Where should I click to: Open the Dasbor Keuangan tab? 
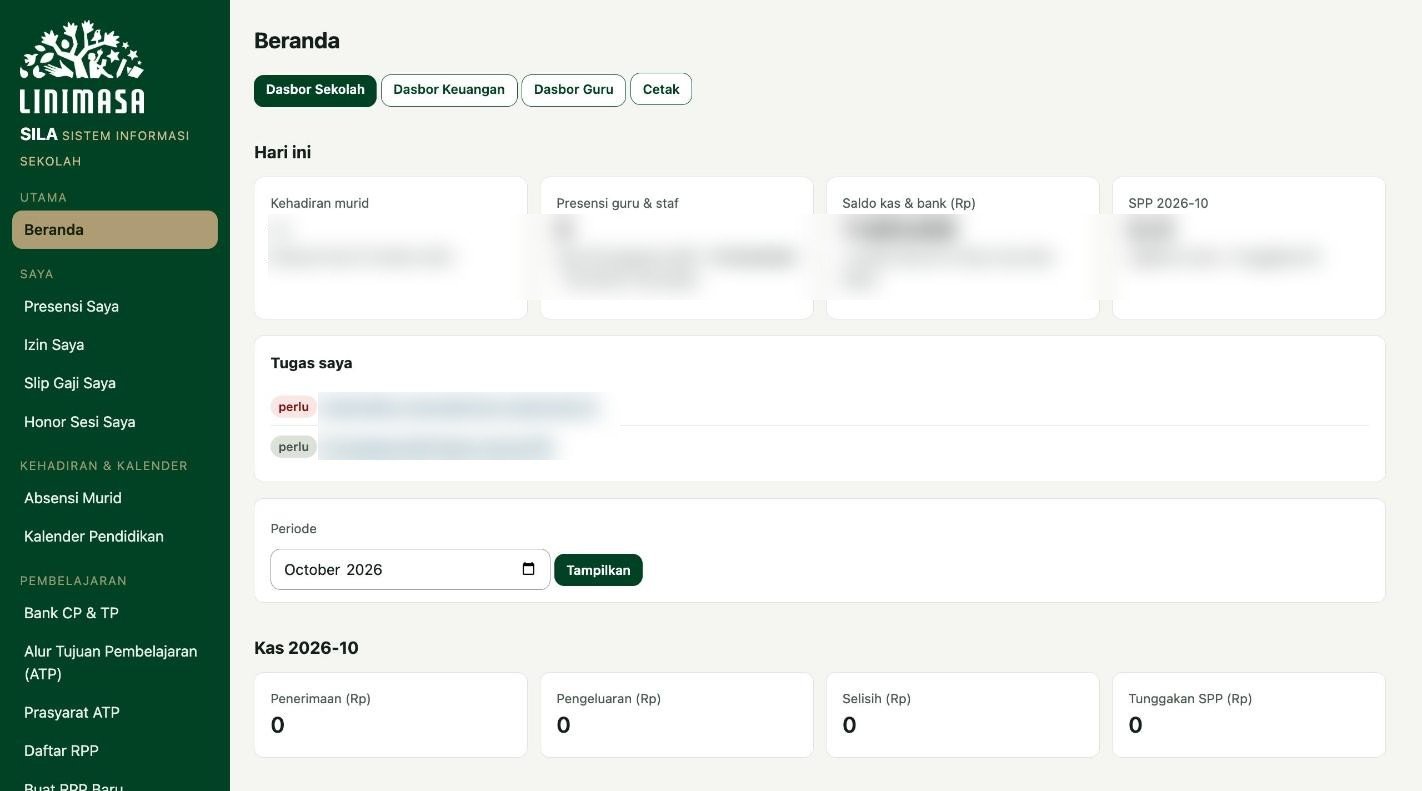pos(449,90)
